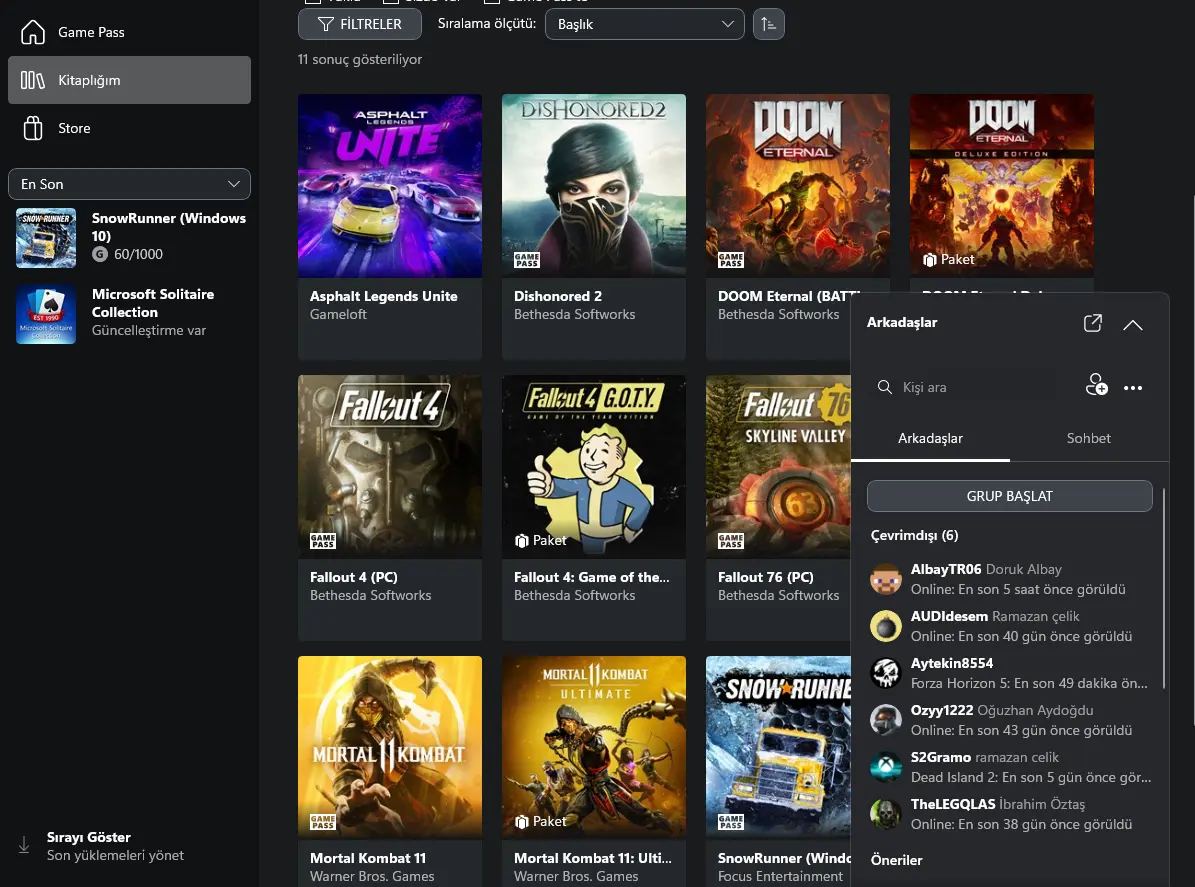The width and height of the screenshot is (1195, 887).
Task: Click the friends list scrollbar
Action: [x=1164, y=588]
